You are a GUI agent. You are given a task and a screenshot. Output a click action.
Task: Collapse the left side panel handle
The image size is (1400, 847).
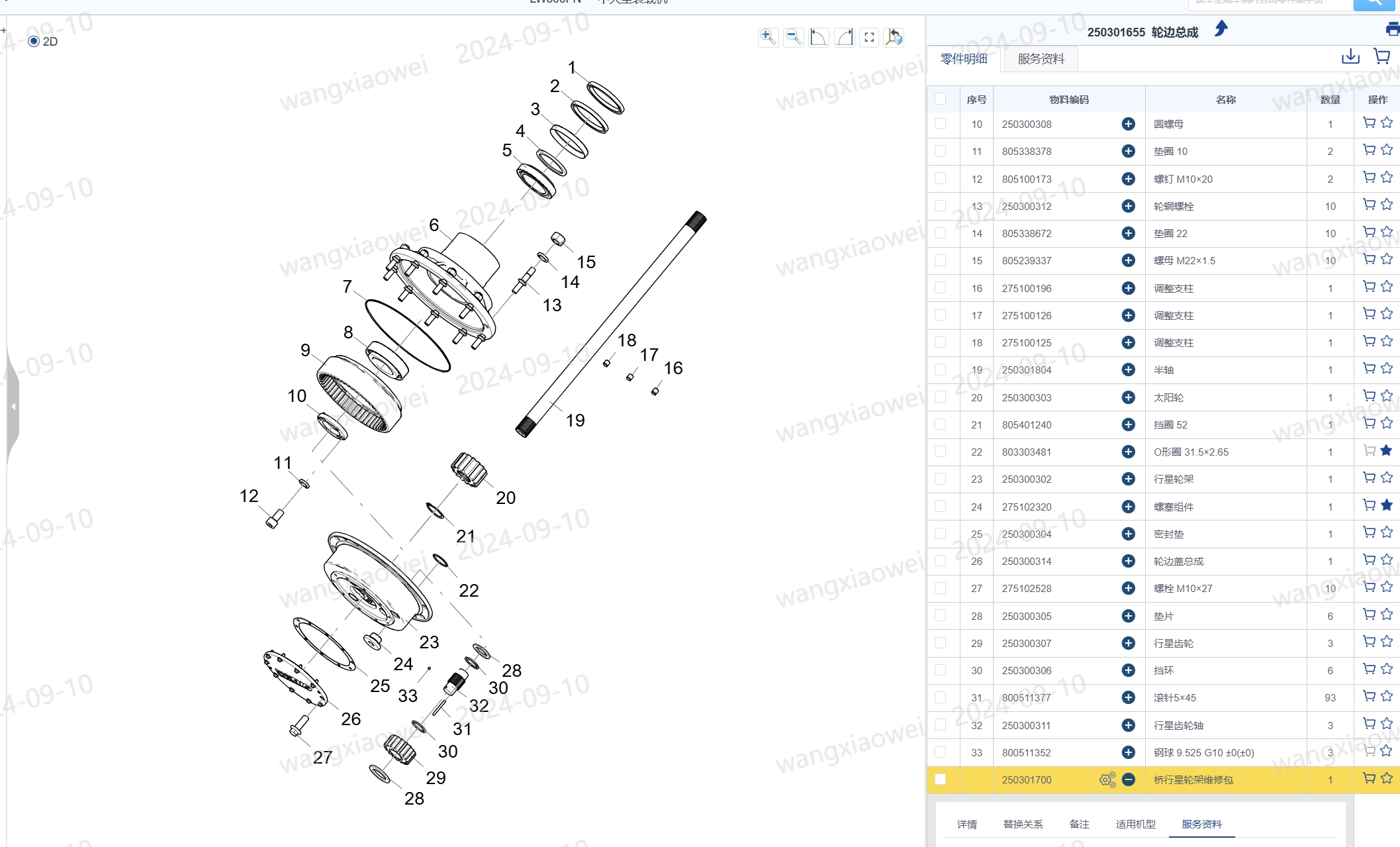[x=13, y=406]
